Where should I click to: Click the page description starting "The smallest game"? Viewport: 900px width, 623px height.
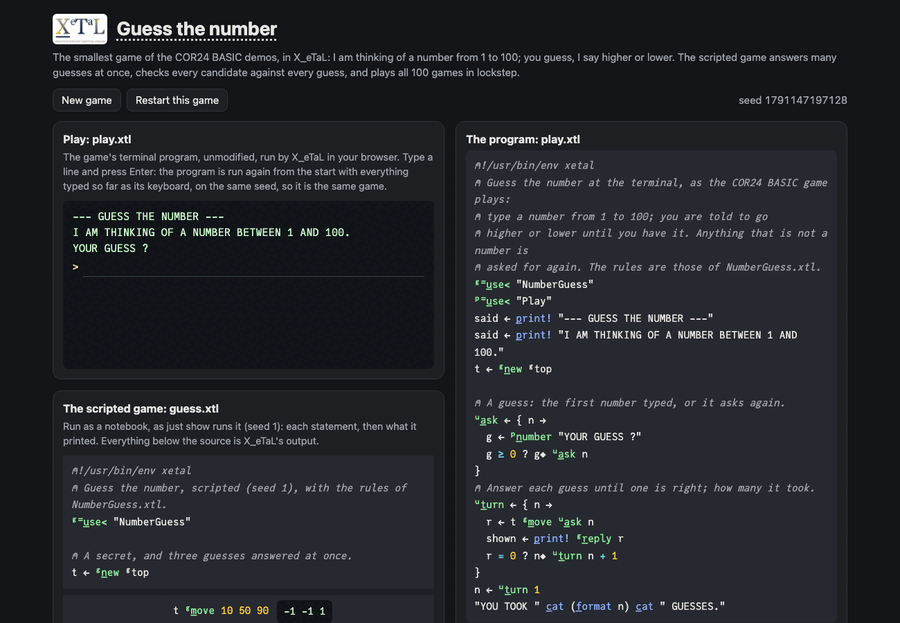[x=445, y=65]
